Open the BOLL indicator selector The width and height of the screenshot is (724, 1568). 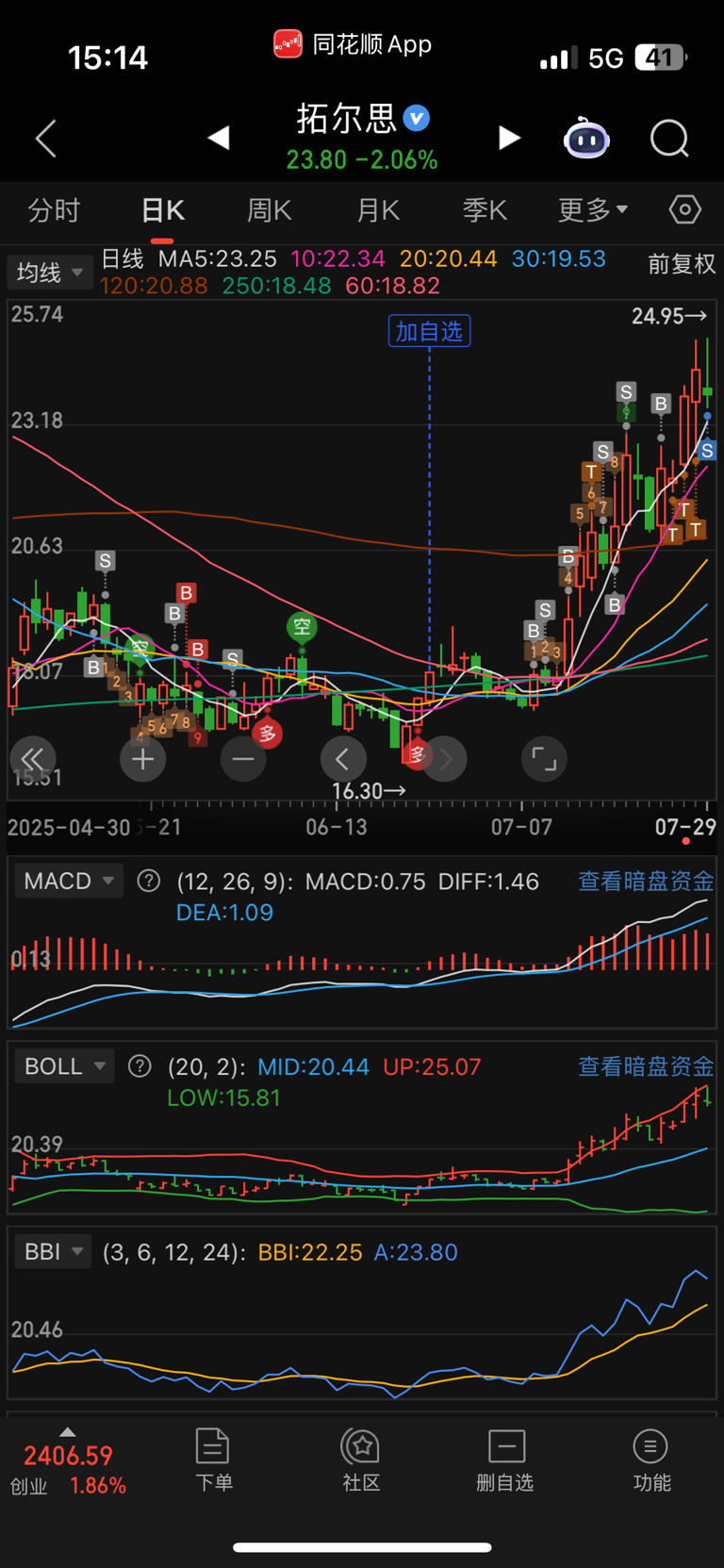point(64,1066)
